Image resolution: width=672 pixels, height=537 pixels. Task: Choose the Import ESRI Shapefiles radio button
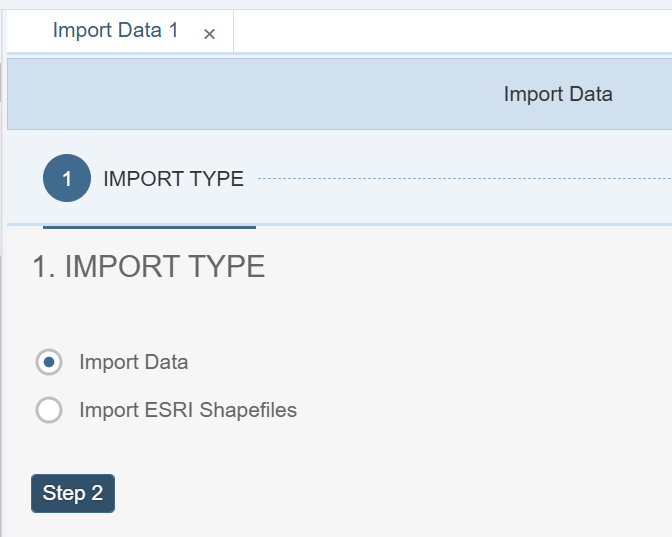pyautogui.click(x=49, y=410)
